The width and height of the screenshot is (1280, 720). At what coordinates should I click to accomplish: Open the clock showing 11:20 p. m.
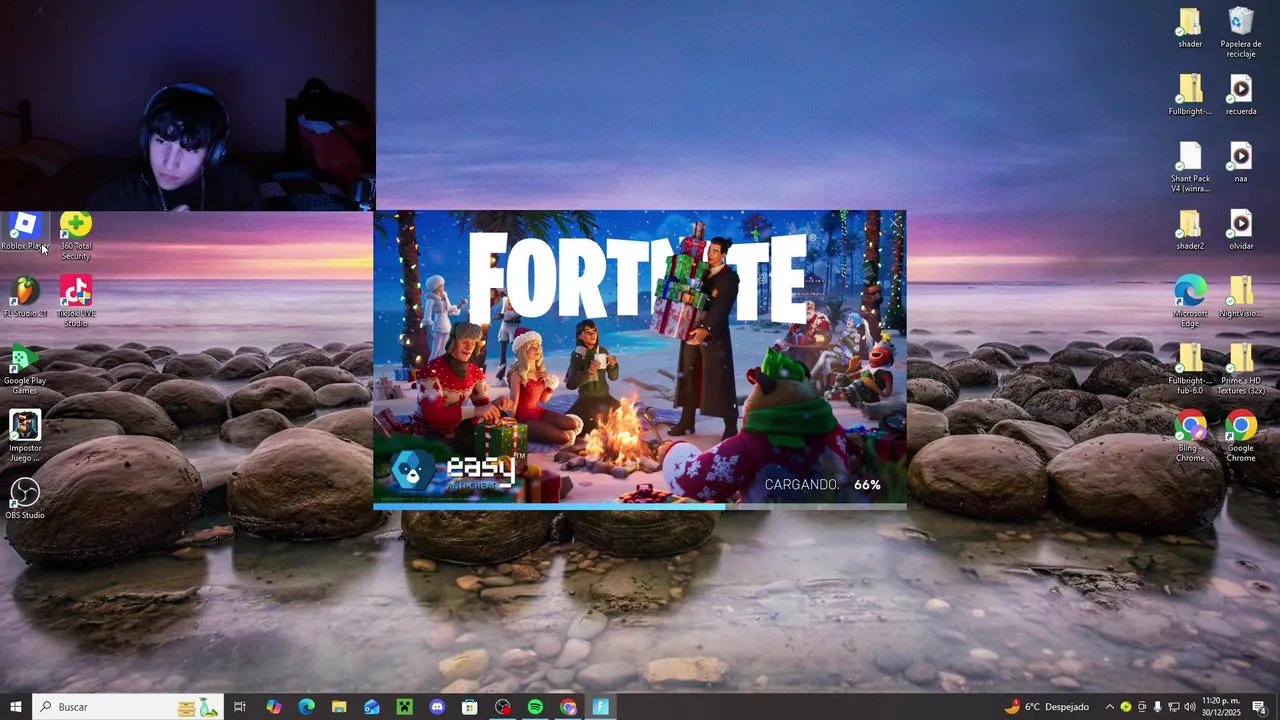pos(1221,707)
